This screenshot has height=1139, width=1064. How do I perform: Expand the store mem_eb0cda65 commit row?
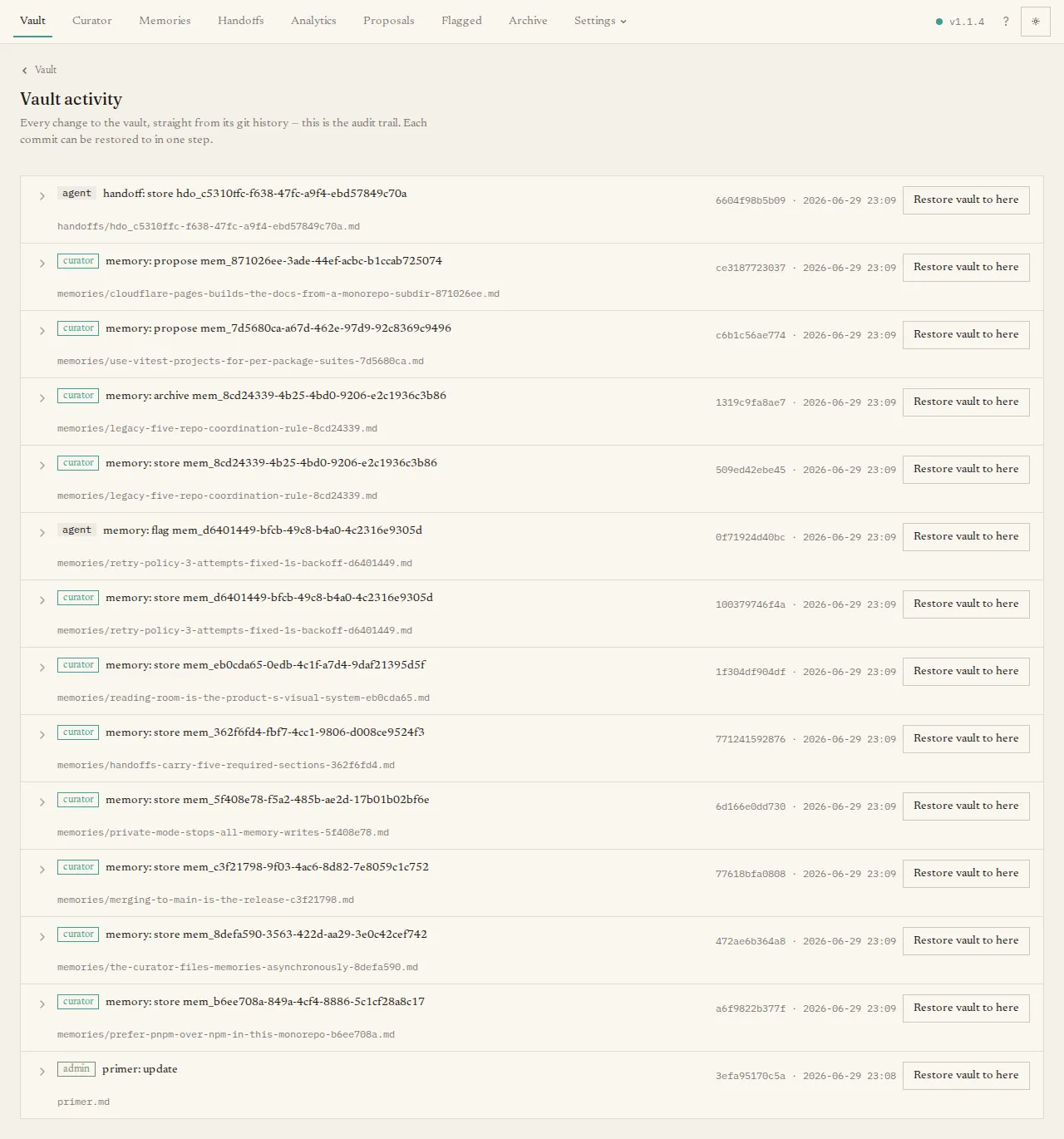(42, 668)
